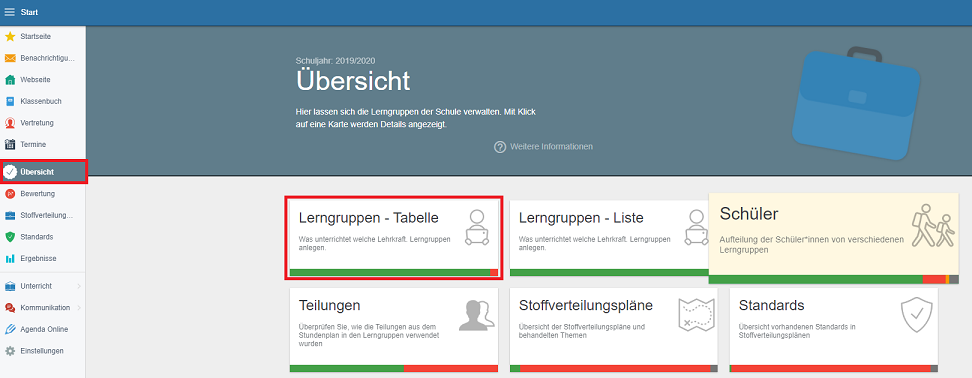Select the Agenda Online pen icon
Screen dimensions: 972x378
10,329
